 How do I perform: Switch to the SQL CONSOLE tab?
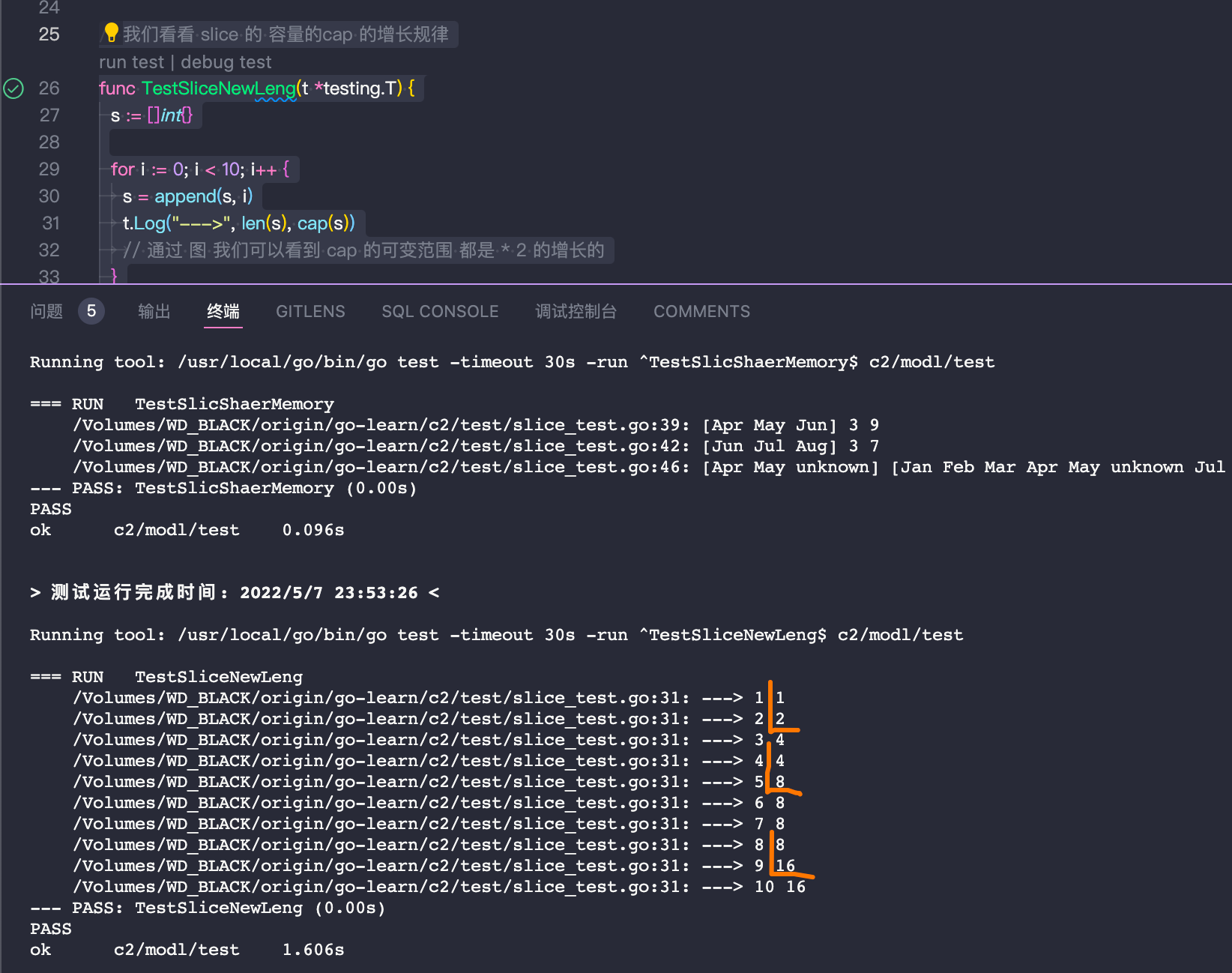click(440, 311)
